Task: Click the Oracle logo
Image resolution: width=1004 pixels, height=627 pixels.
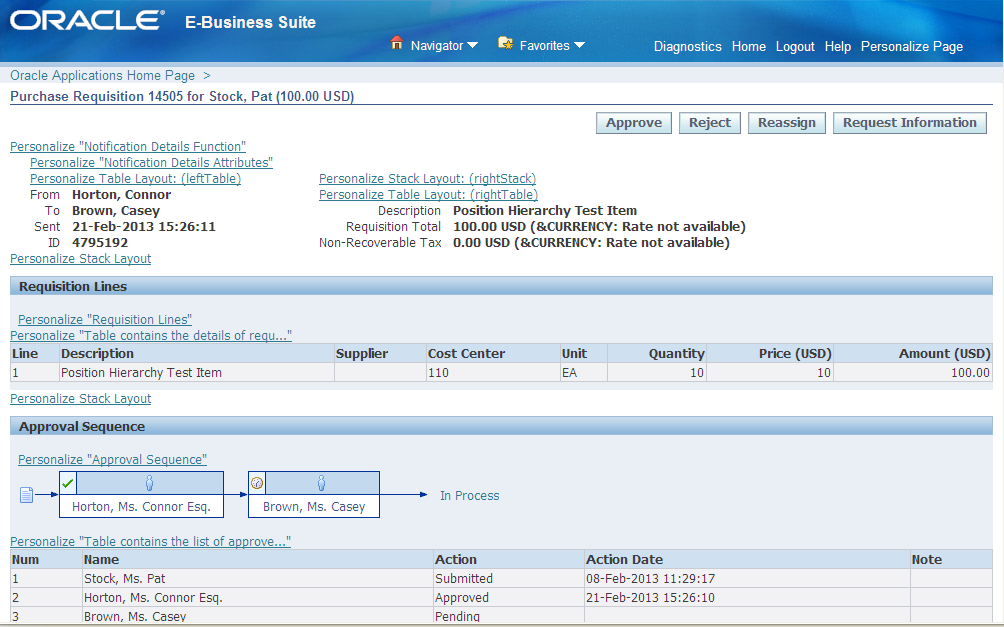Action: (x=87, y=20)
